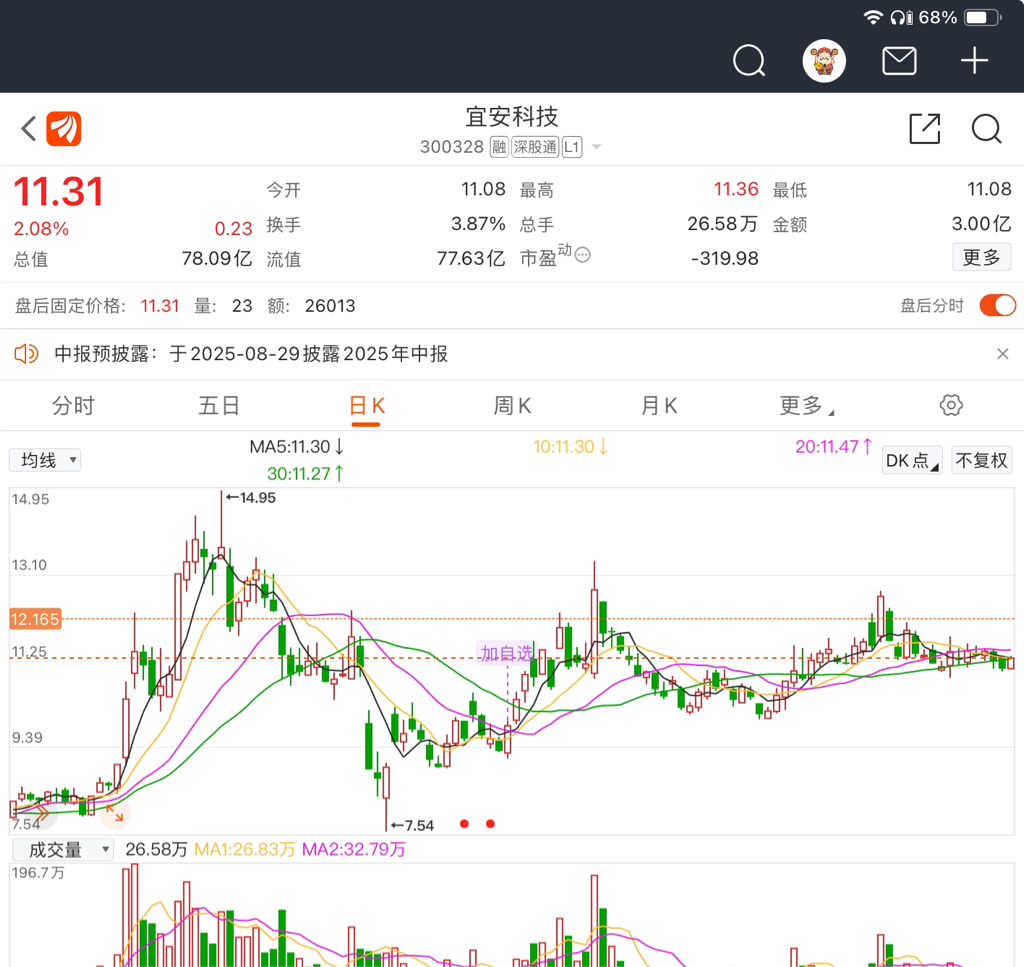Tap the 不复权 adjustment button
The height and width of the screenshot is (967, 1024).
982,460
